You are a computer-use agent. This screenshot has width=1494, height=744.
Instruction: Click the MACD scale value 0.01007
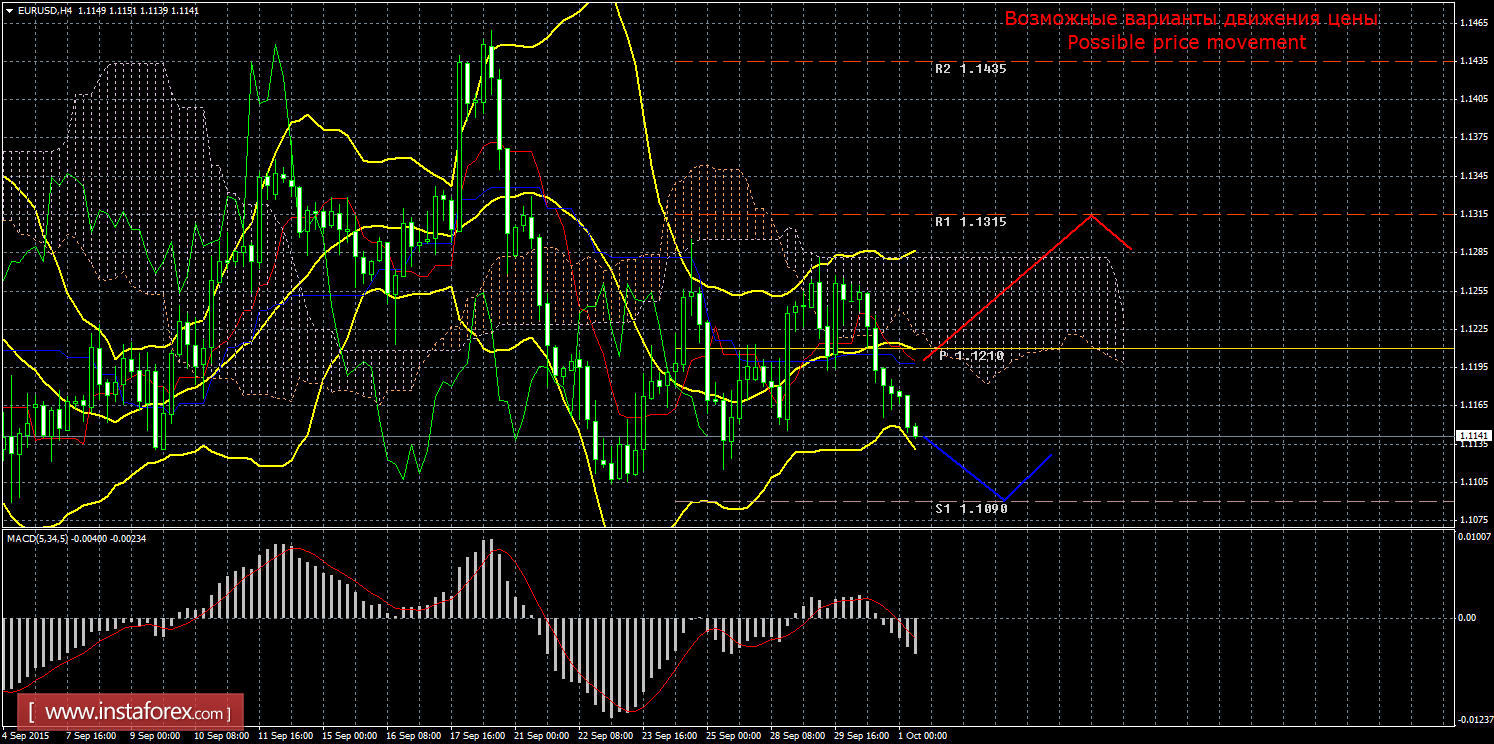pos(1473,539)
